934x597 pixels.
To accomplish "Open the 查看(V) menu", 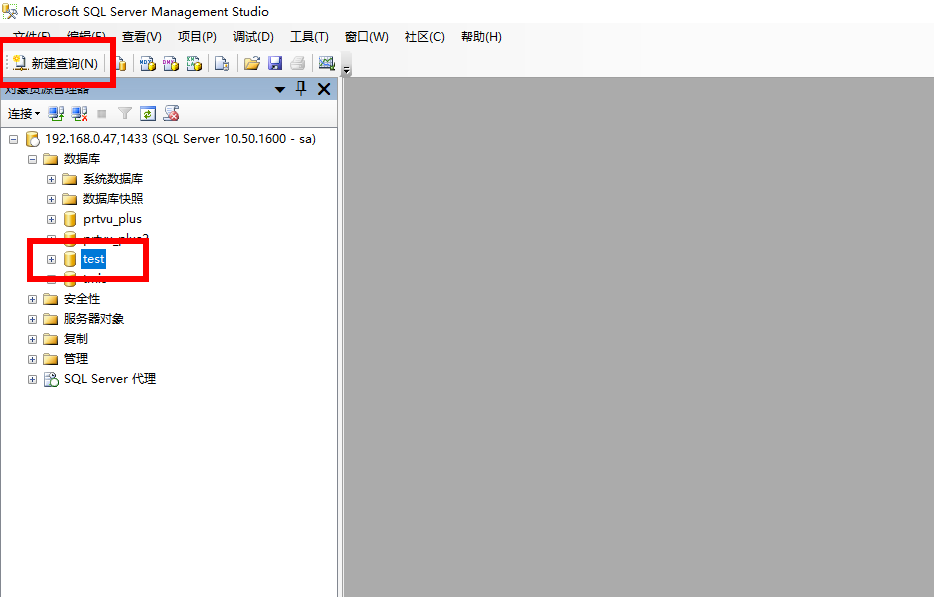I will [x=142, y=37].
